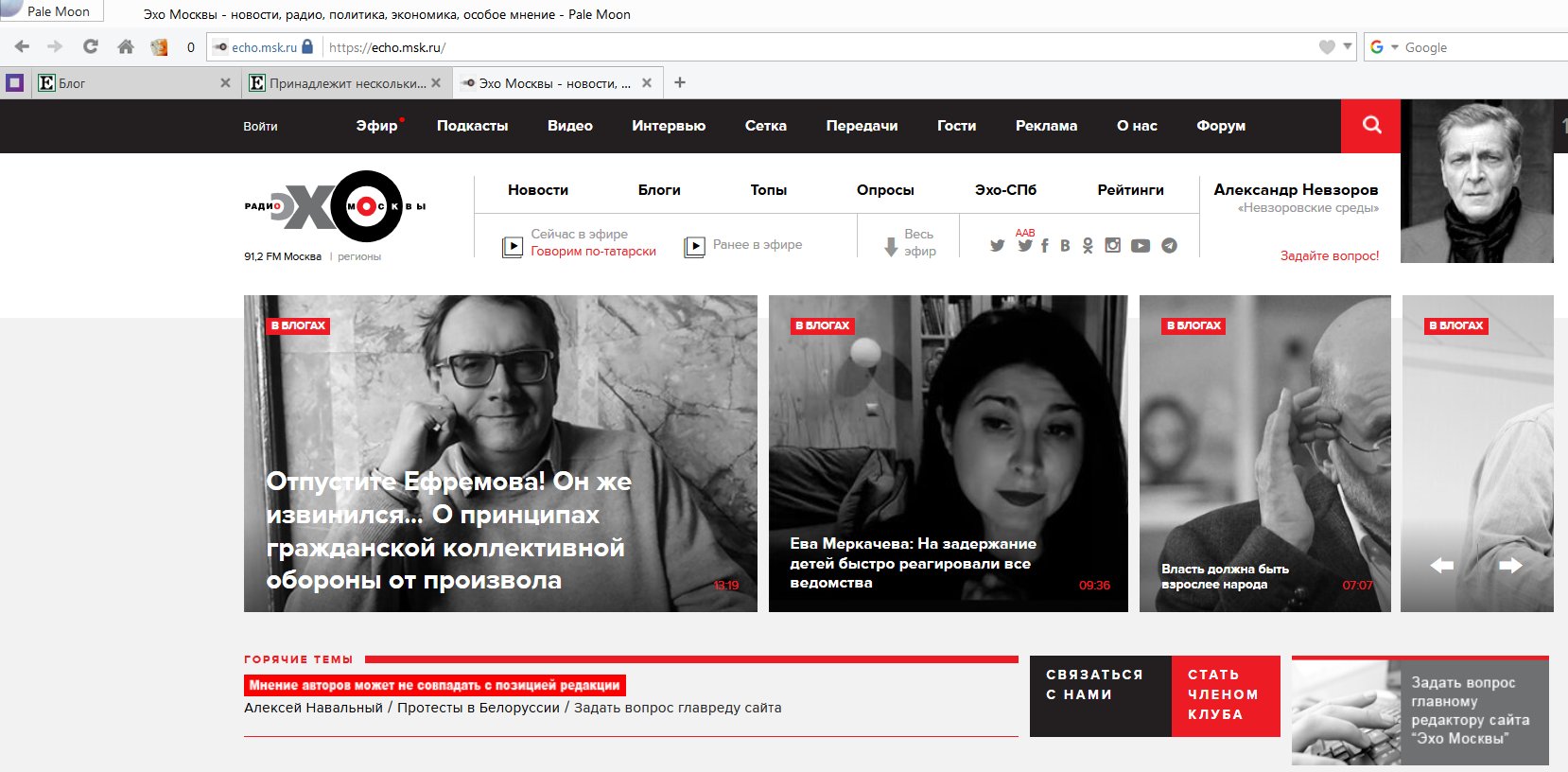Viewport: 1568px width, 772px height.
Task: Click the red search magnifier button
Action: [x=1371, y=126]
